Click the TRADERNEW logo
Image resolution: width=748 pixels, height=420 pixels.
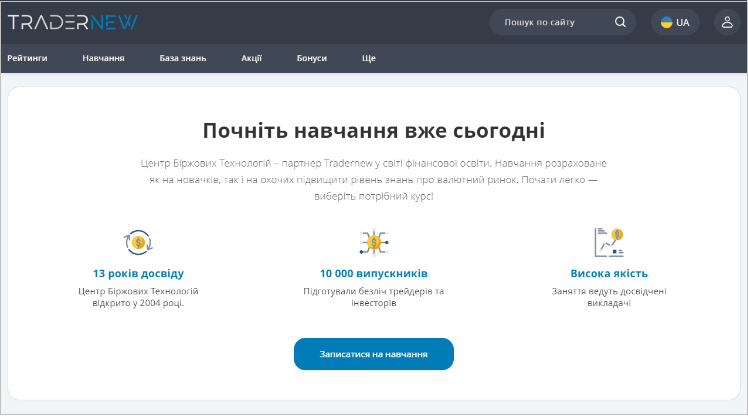[73, 22]
